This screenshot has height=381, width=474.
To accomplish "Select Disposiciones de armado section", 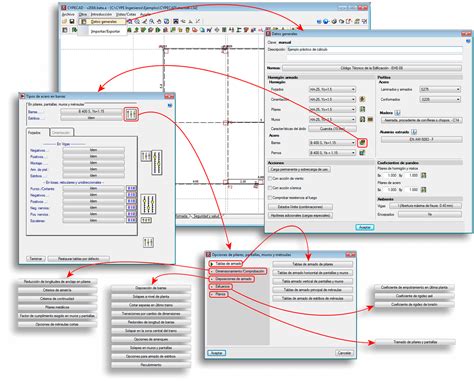I will tap(232, 279).
